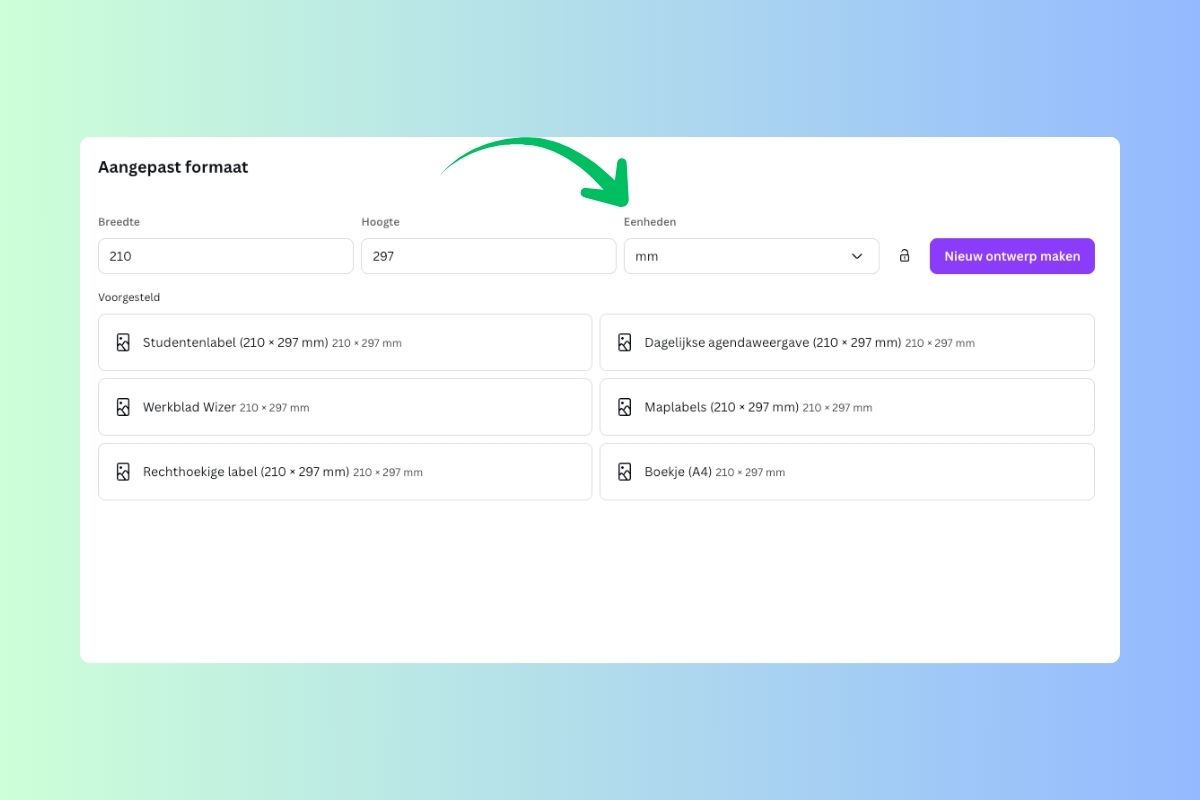Click the Aangepast formaat heading
Image resolution: width=1200 pixels, height=800 pixels.
173,167
